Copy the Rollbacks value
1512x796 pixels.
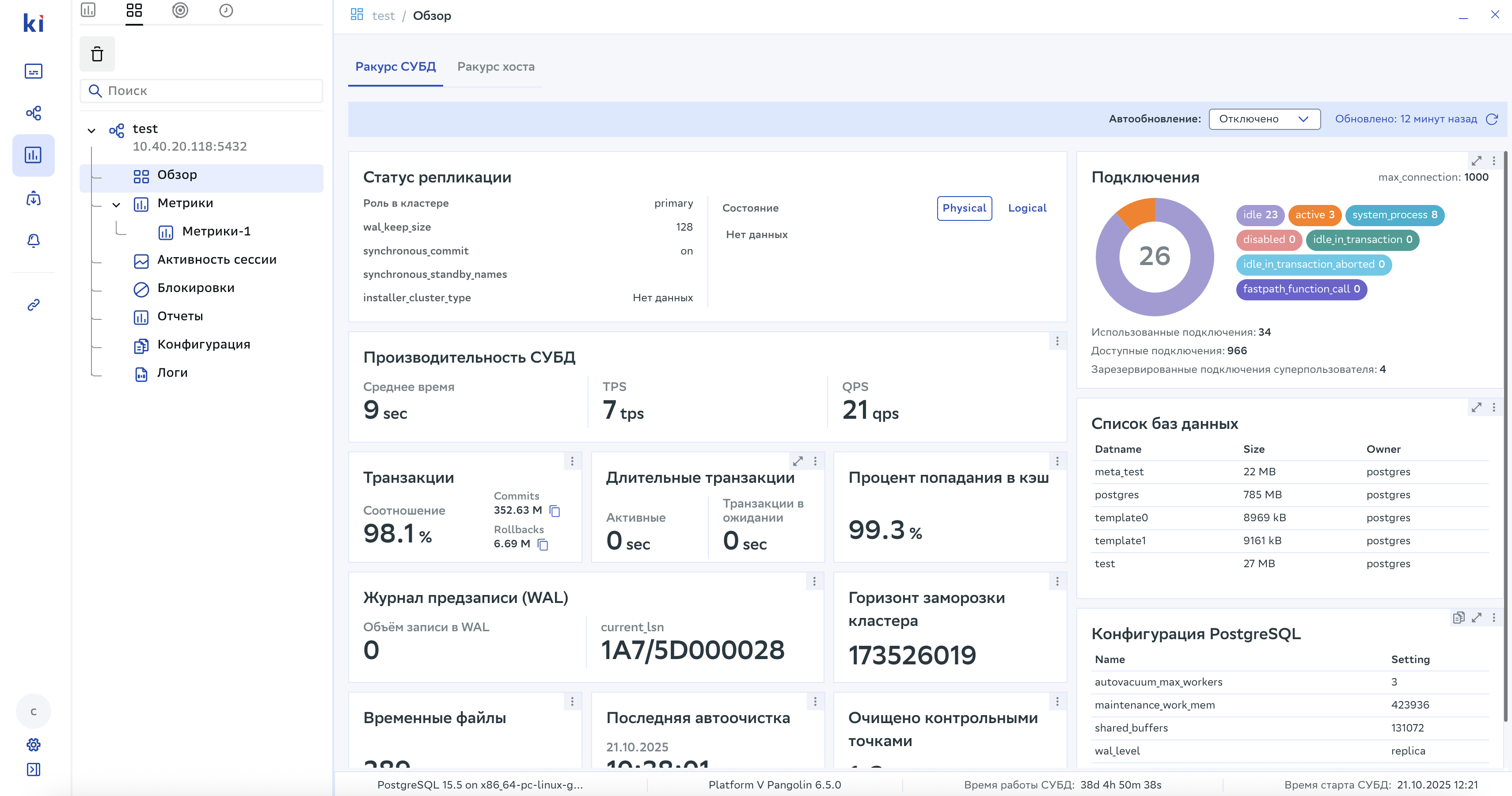click(543, 544)
